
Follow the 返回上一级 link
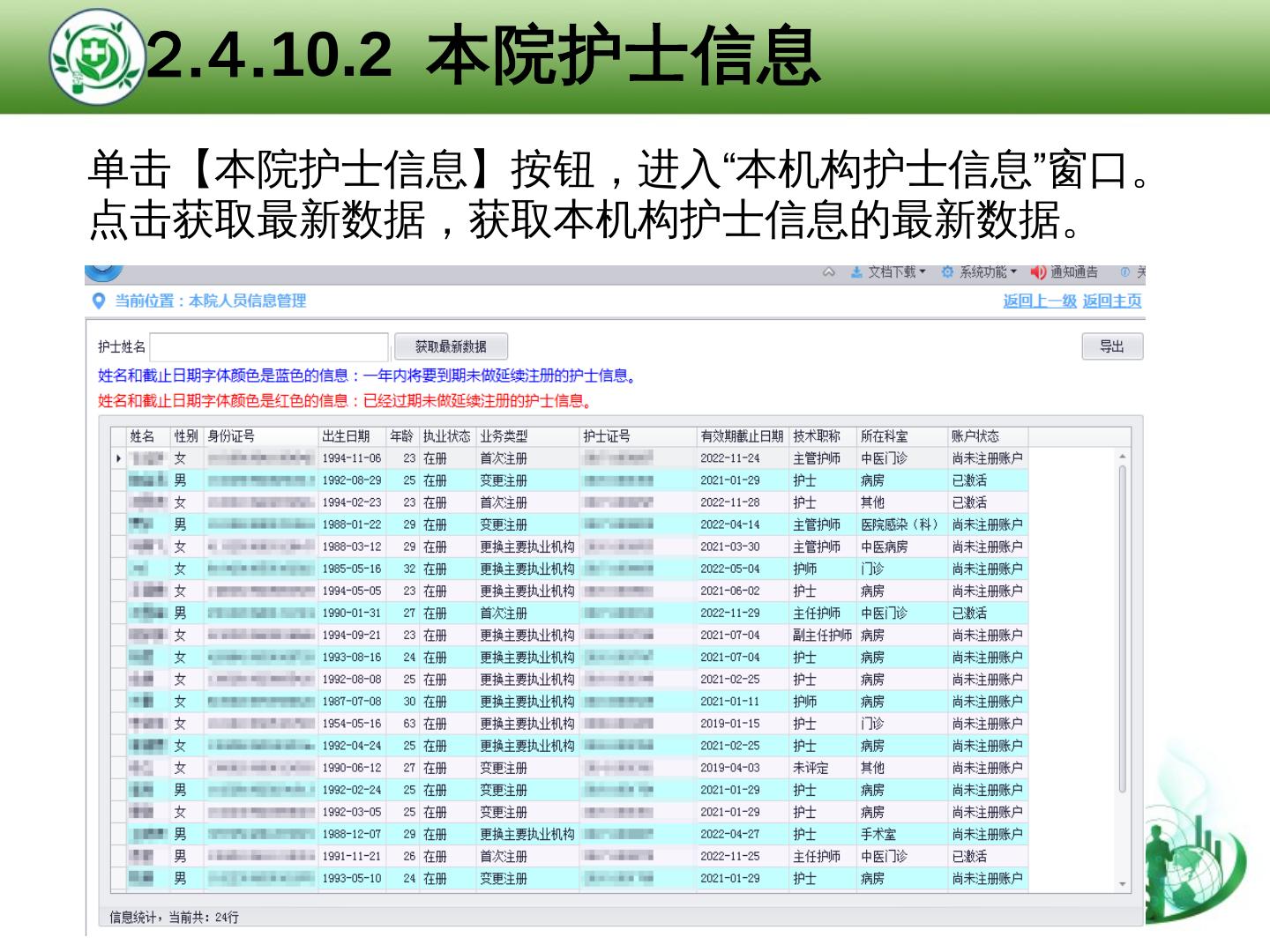coord(1039,301)
